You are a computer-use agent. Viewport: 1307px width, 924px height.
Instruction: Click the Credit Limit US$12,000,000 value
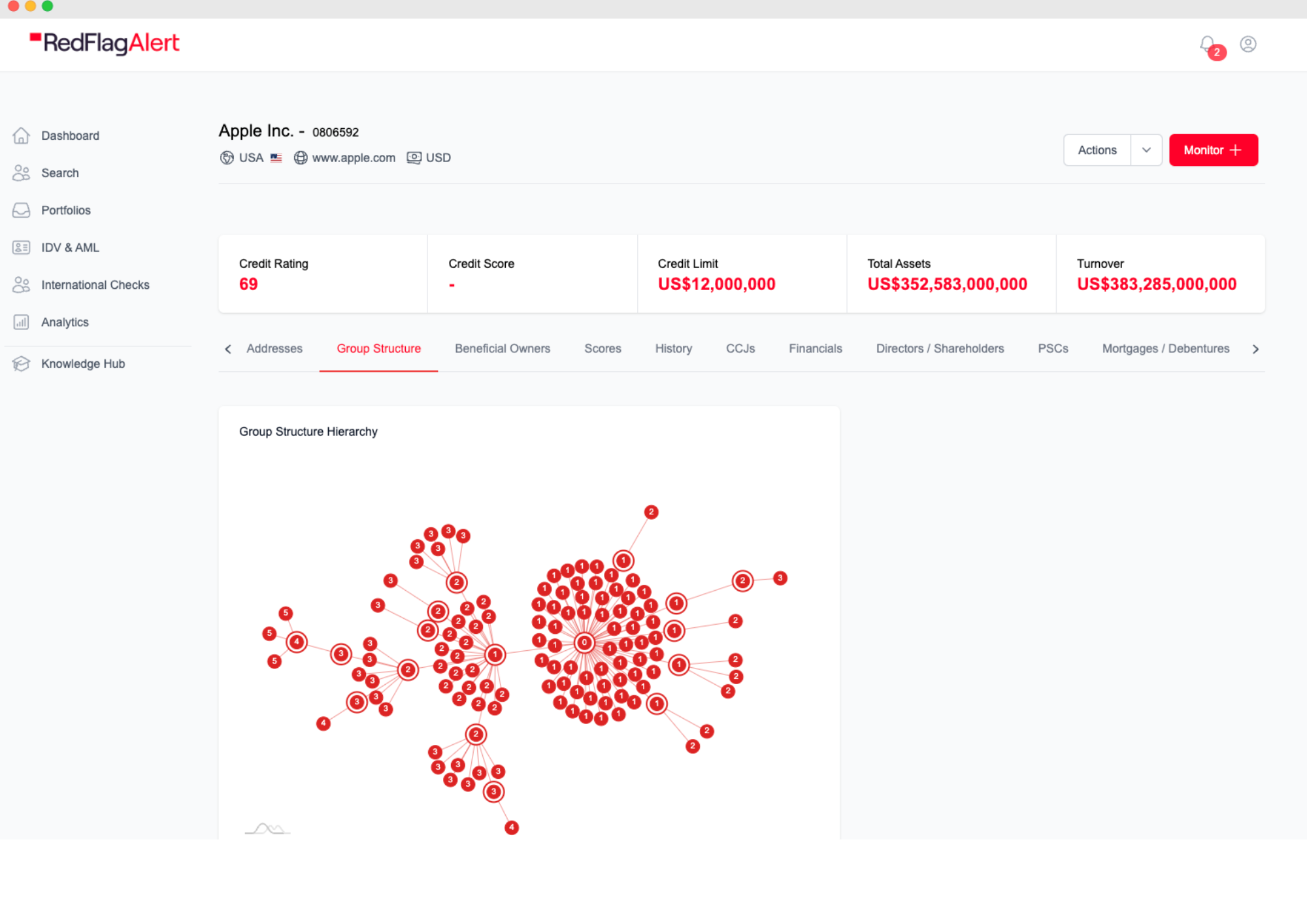[x=716, y=284]
